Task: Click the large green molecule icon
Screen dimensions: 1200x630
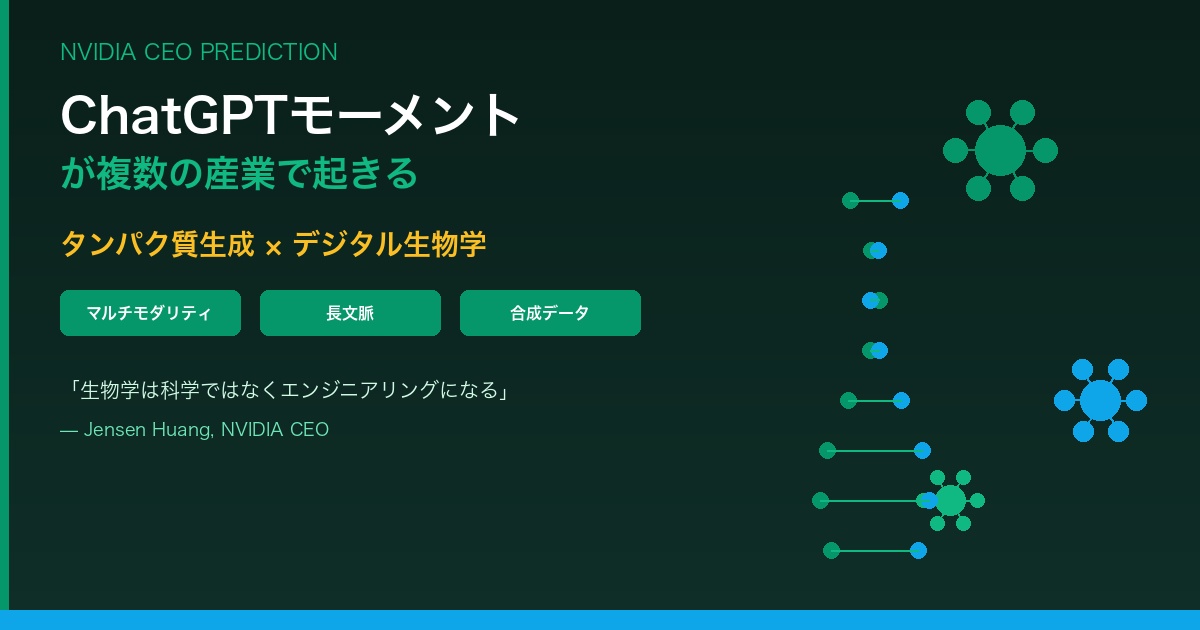Action: click(x=1000, y=151)
